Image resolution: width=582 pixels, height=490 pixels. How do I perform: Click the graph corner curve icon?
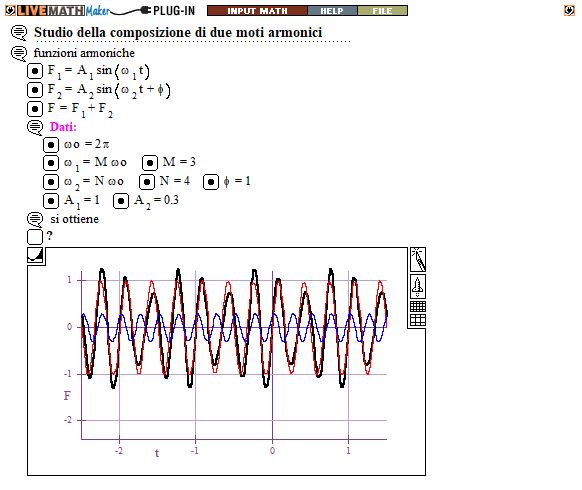point(36,255)
